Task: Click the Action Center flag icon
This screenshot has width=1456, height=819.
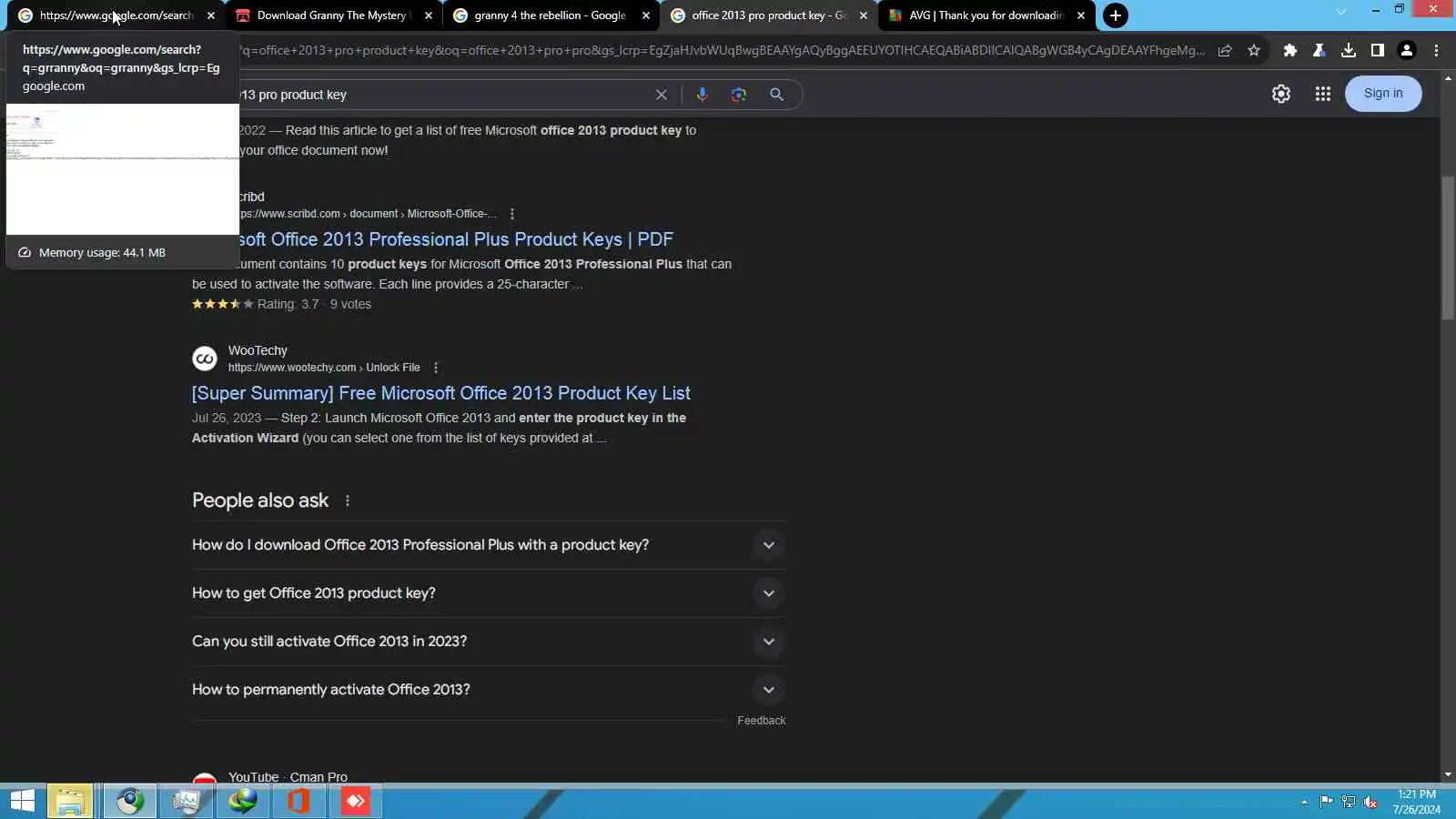Action: pos(1326,802)
